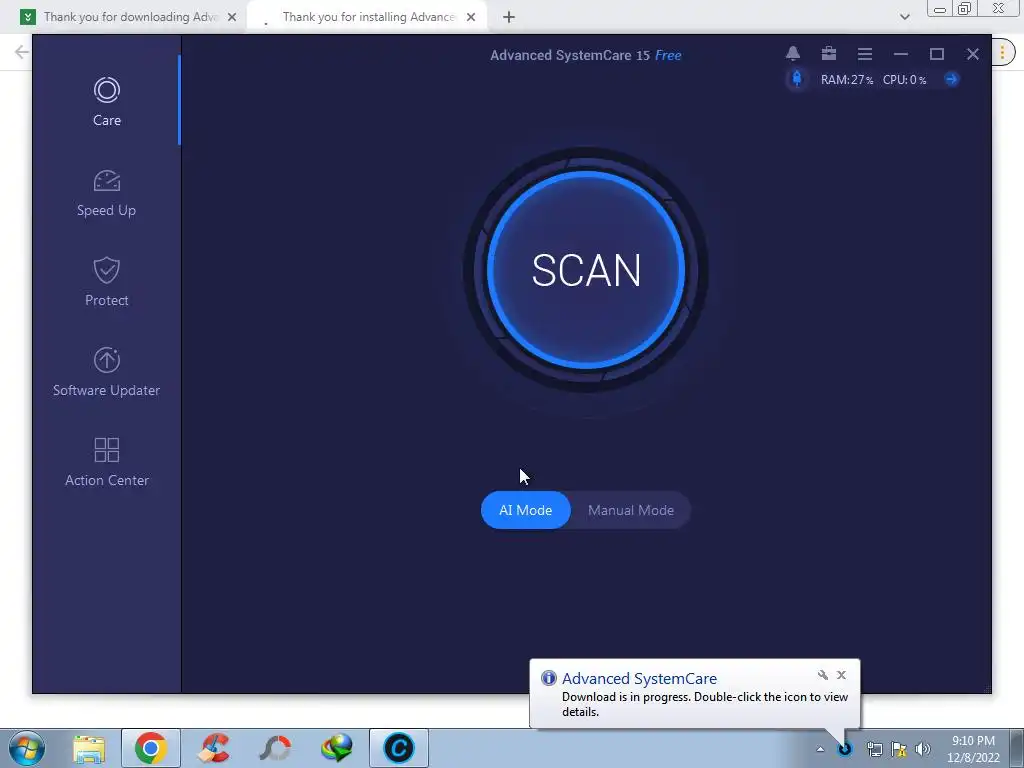Screen dimensions: 1024x768
Task: Click Advanced SystemCare tray icon
Action: coord(845,749)
